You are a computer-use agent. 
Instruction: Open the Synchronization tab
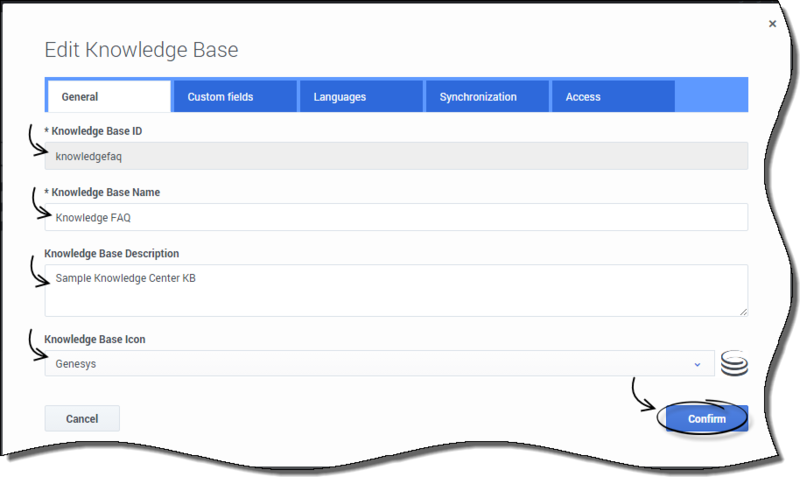pyautogui.click(x=487, y=96)
